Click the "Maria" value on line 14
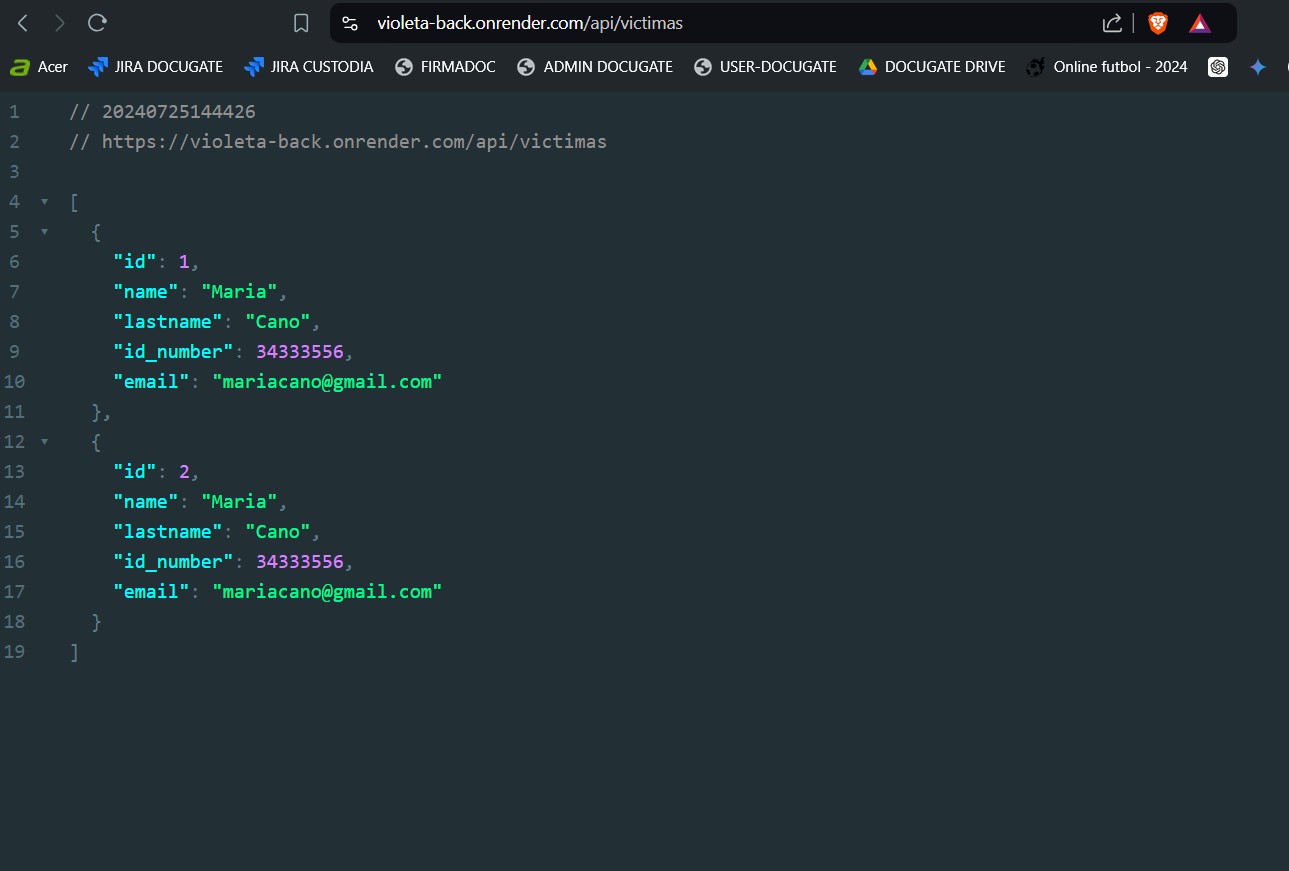The height and width of the screenshot is (871, 1289). pyautogui.click(x=239, y=502)
